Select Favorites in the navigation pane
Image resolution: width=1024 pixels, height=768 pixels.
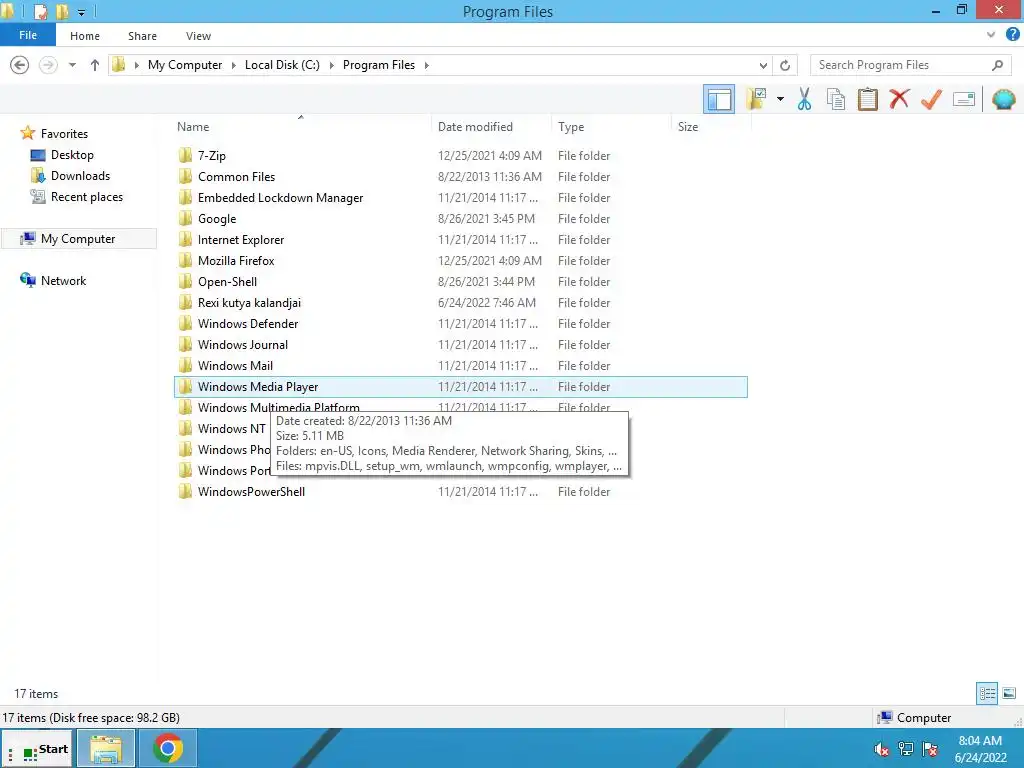64,133
